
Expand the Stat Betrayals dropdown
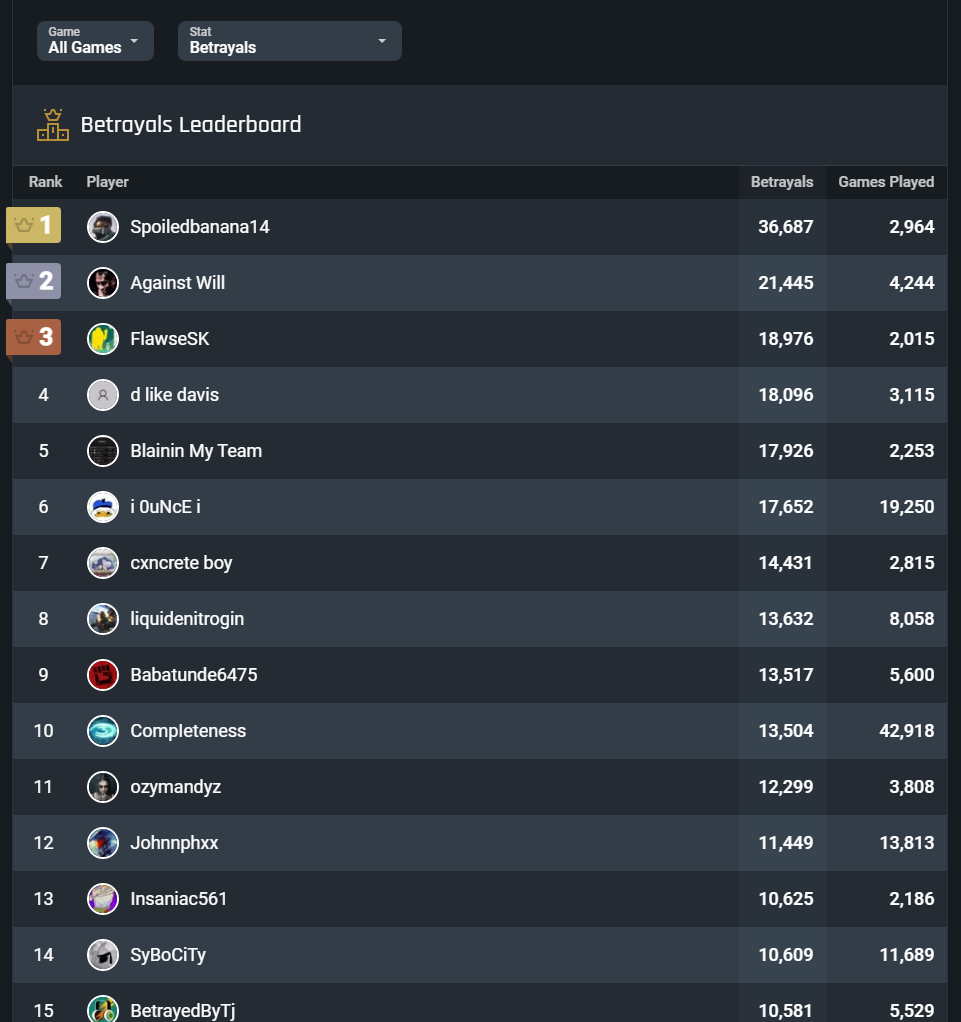point(289,41)
